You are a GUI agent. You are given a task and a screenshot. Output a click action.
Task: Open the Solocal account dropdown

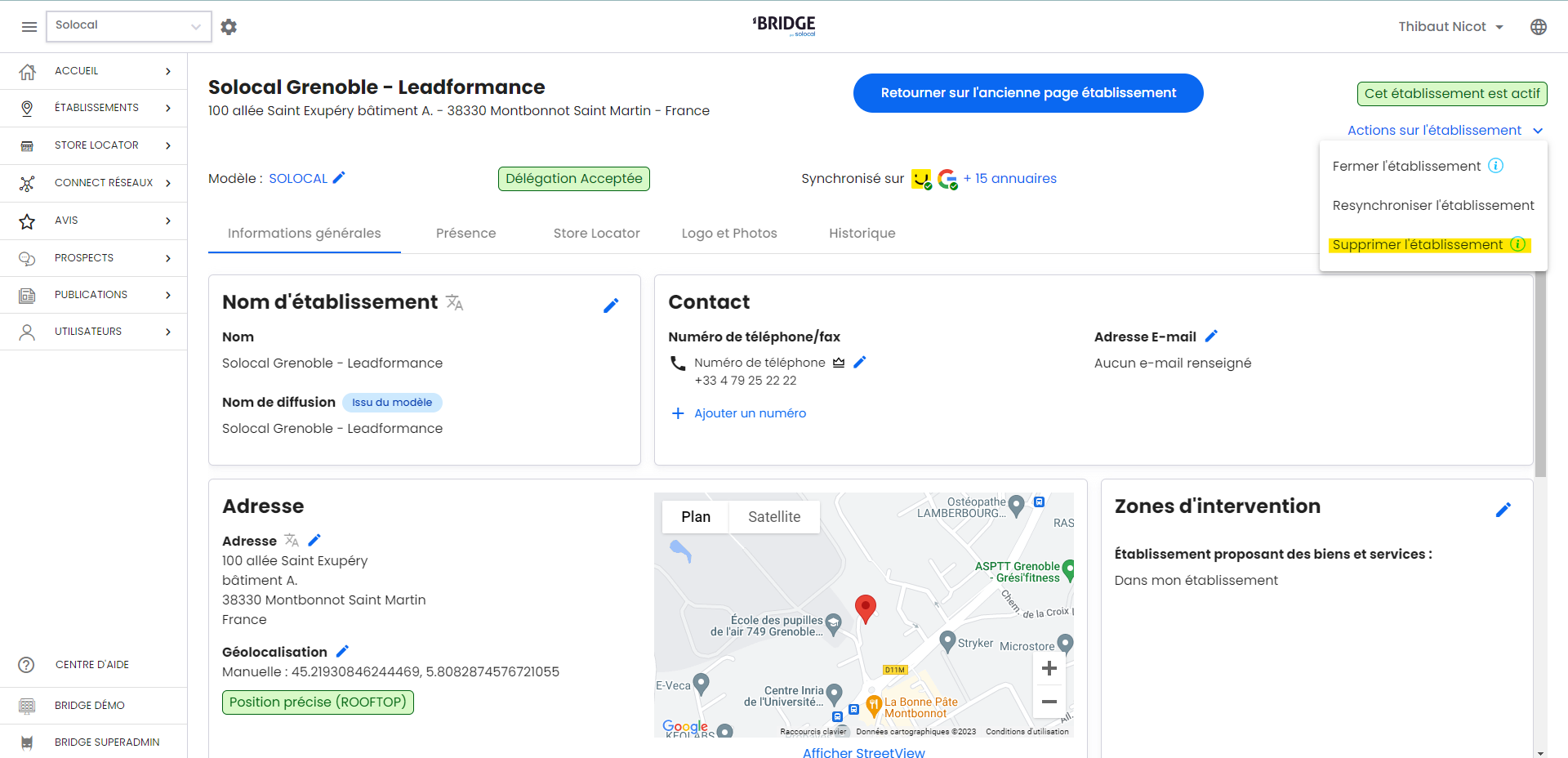pyautogui.click(x=128, y=26)
